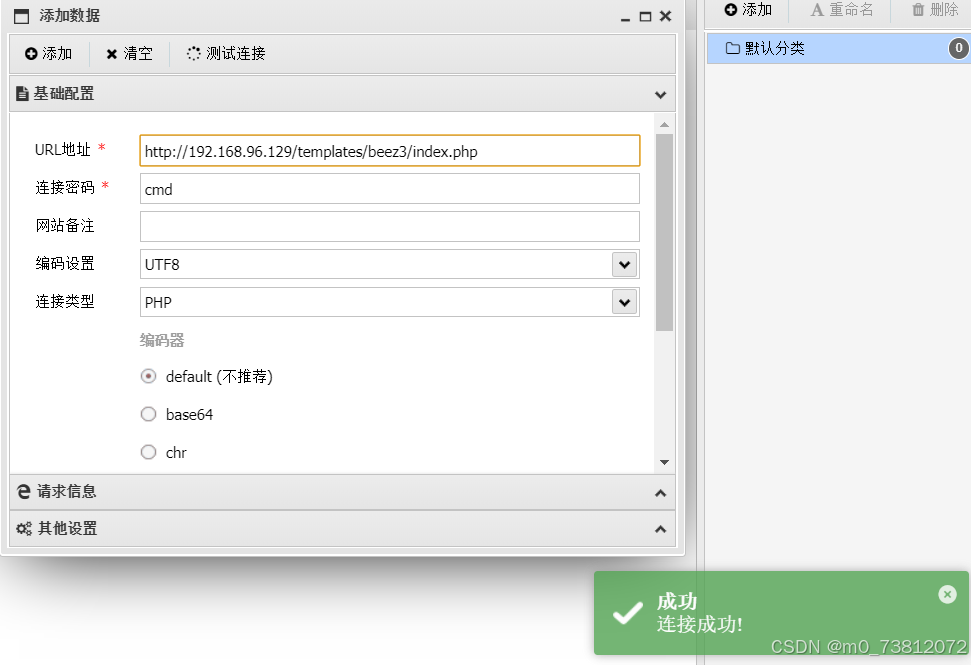The height and width of the screenshot is (665, 971).
Task: Click the empty 网站备注 input field
Action: [x=390, y=227]
